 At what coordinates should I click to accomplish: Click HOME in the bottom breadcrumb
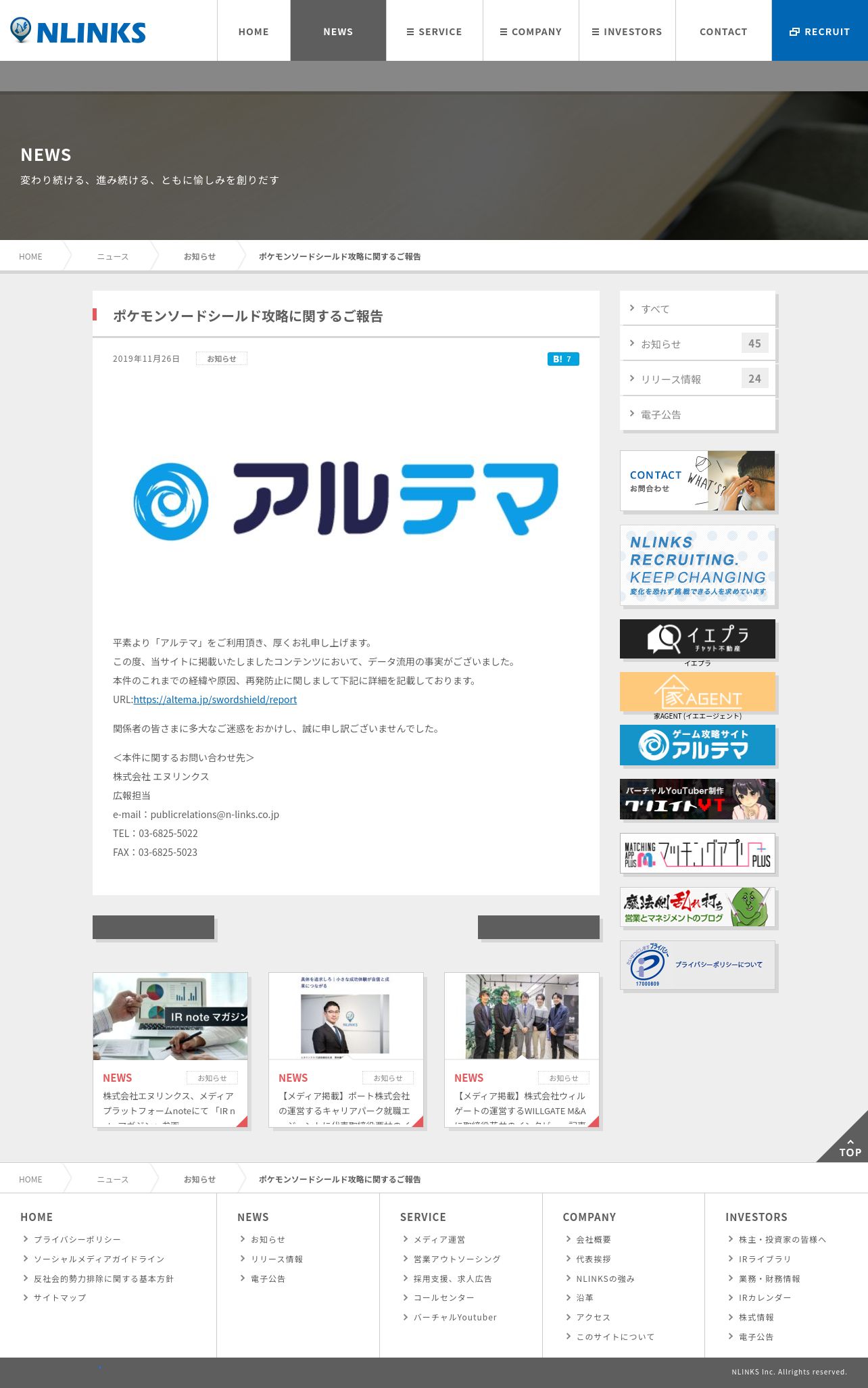coord(30,1179)
